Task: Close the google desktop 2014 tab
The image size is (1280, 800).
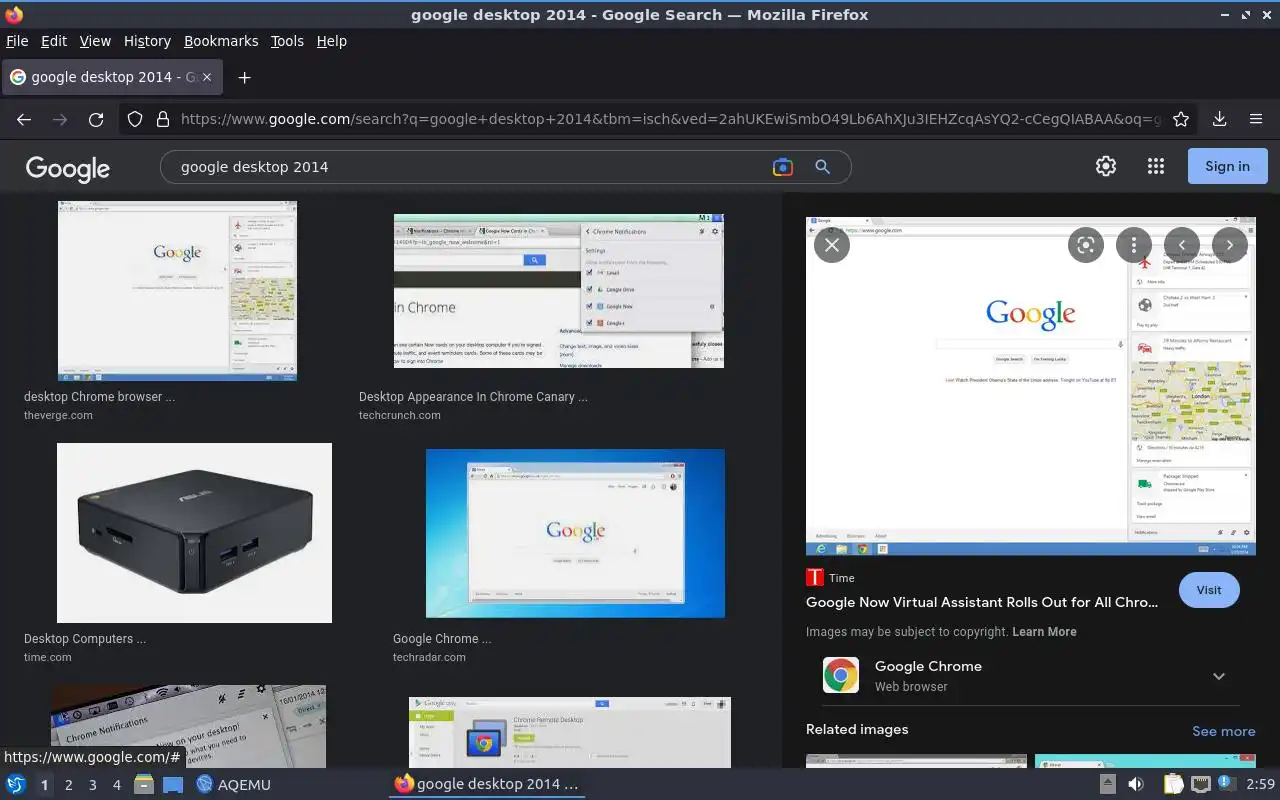Action: tap(207, 77)
